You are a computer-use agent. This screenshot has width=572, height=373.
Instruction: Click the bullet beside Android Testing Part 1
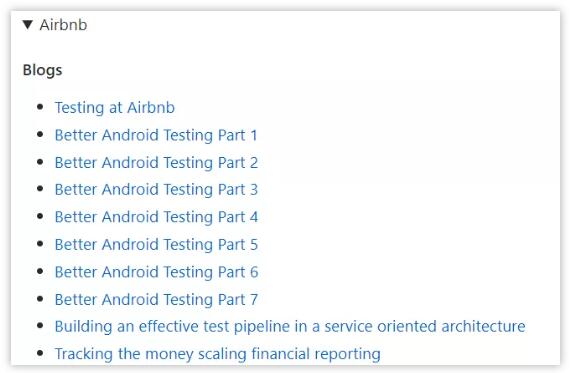(x=40, y=134)
